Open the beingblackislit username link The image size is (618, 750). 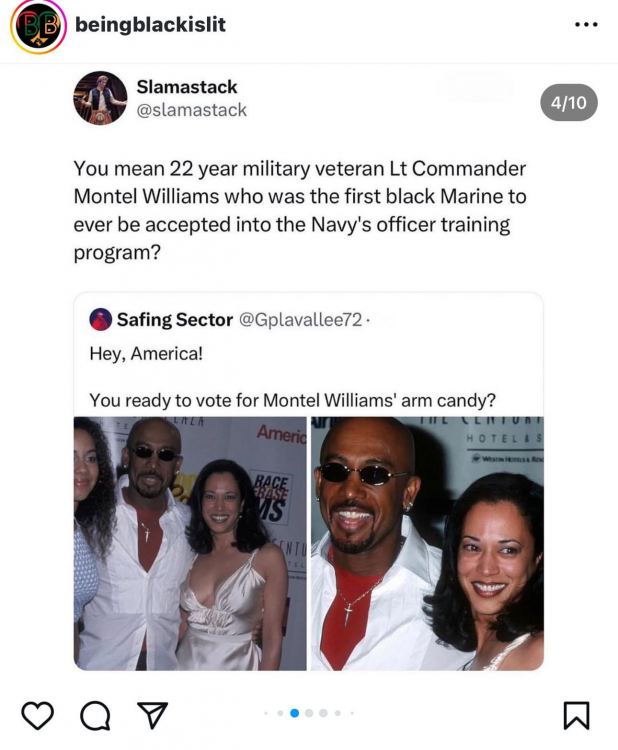[150, 25]
